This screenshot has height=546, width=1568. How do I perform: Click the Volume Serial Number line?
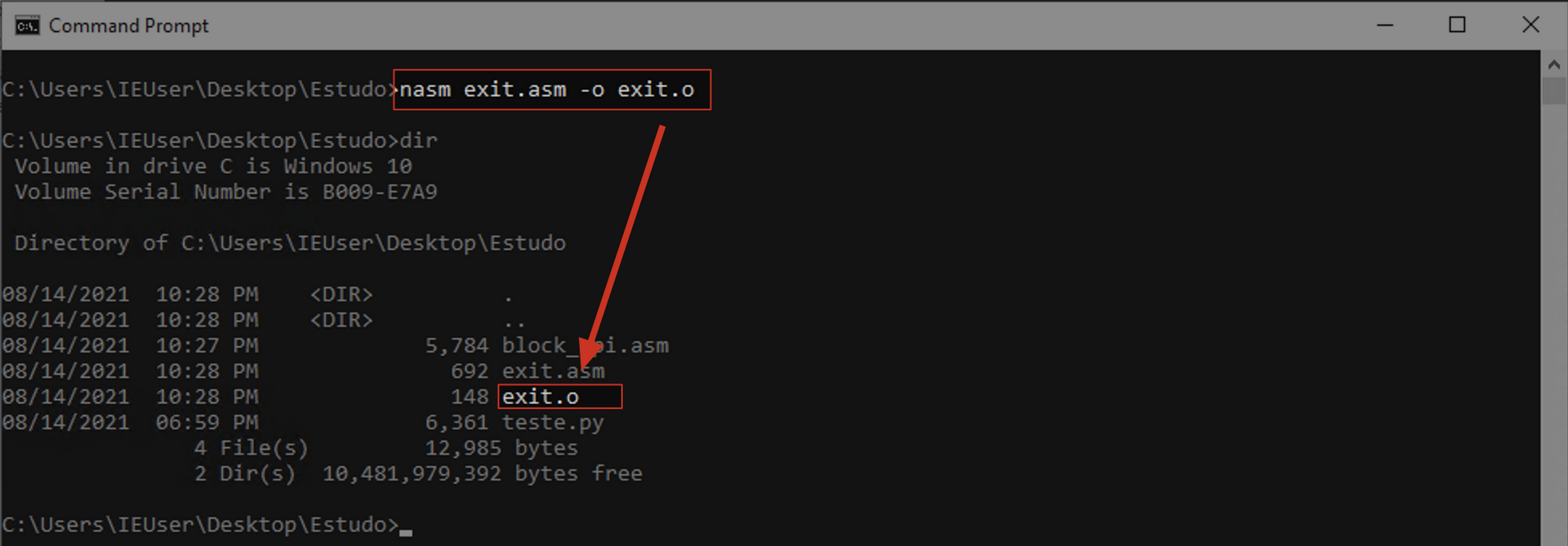coord(226,192)
